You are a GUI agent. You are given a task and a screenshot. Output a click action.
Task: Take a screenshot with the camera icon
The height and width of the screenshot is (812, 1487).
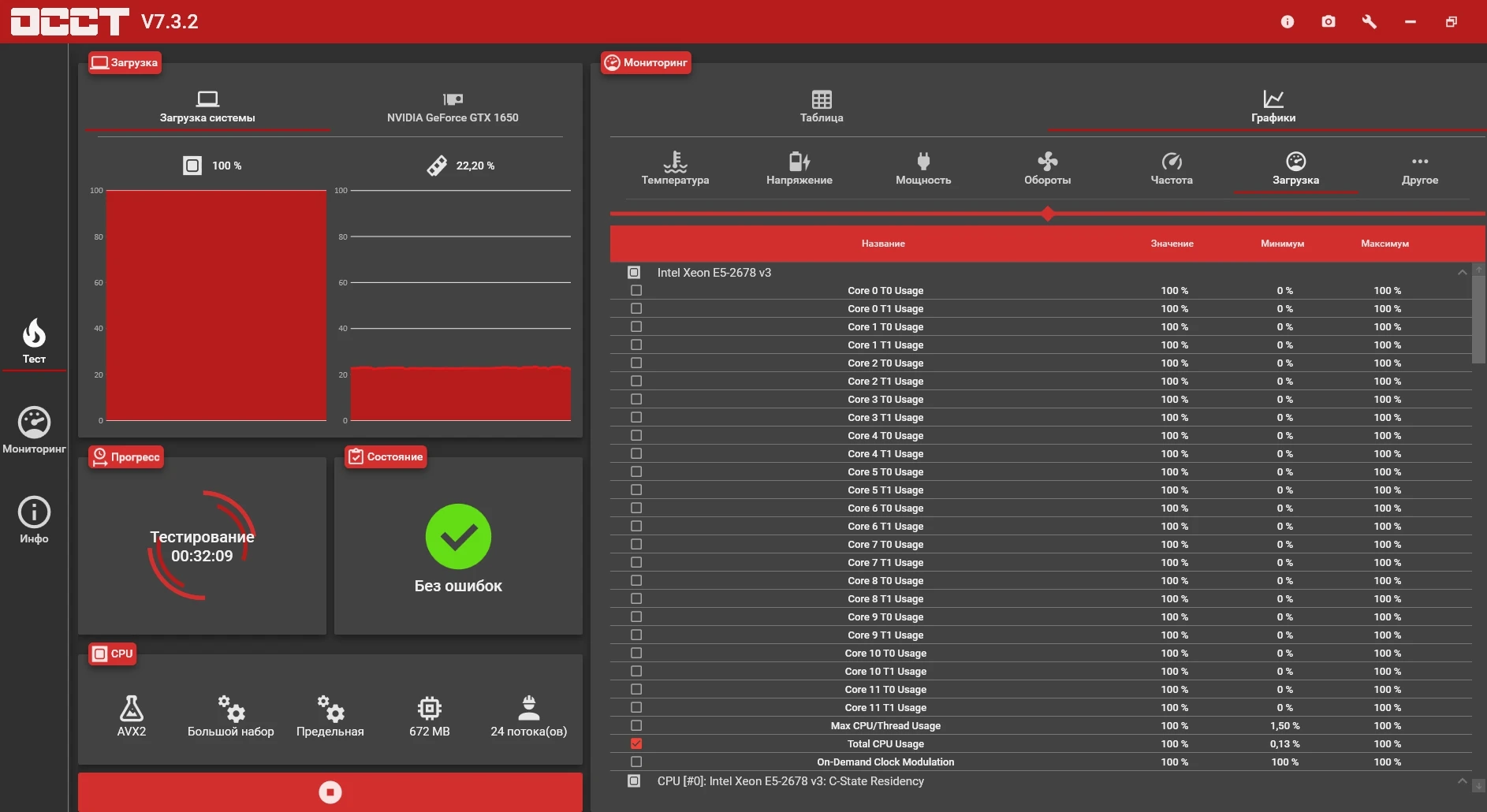[1329, 22]
